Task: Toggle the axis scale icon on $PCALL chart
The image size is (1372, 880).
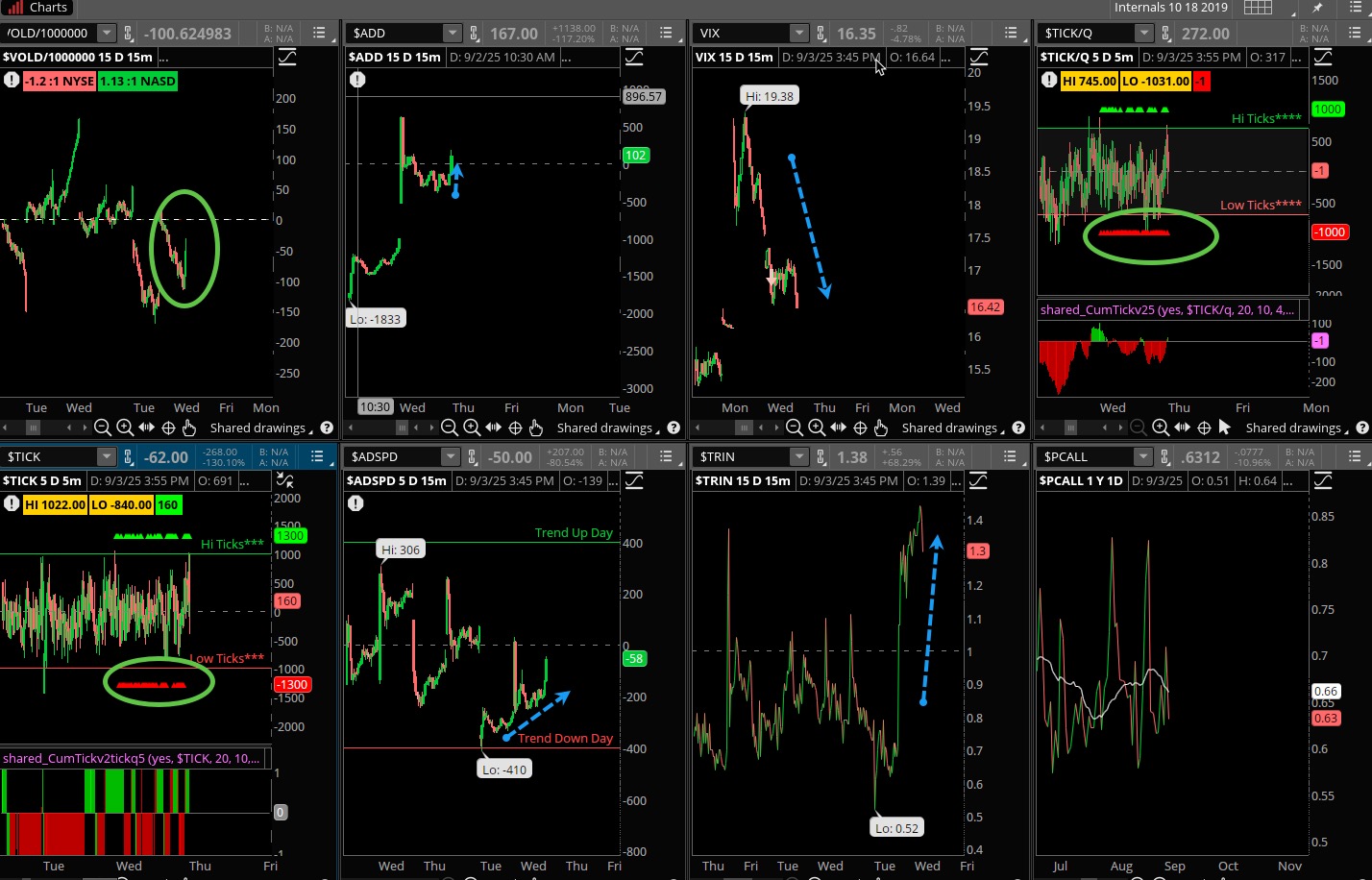Action: pyautogui.click(x=1323, y=480)
